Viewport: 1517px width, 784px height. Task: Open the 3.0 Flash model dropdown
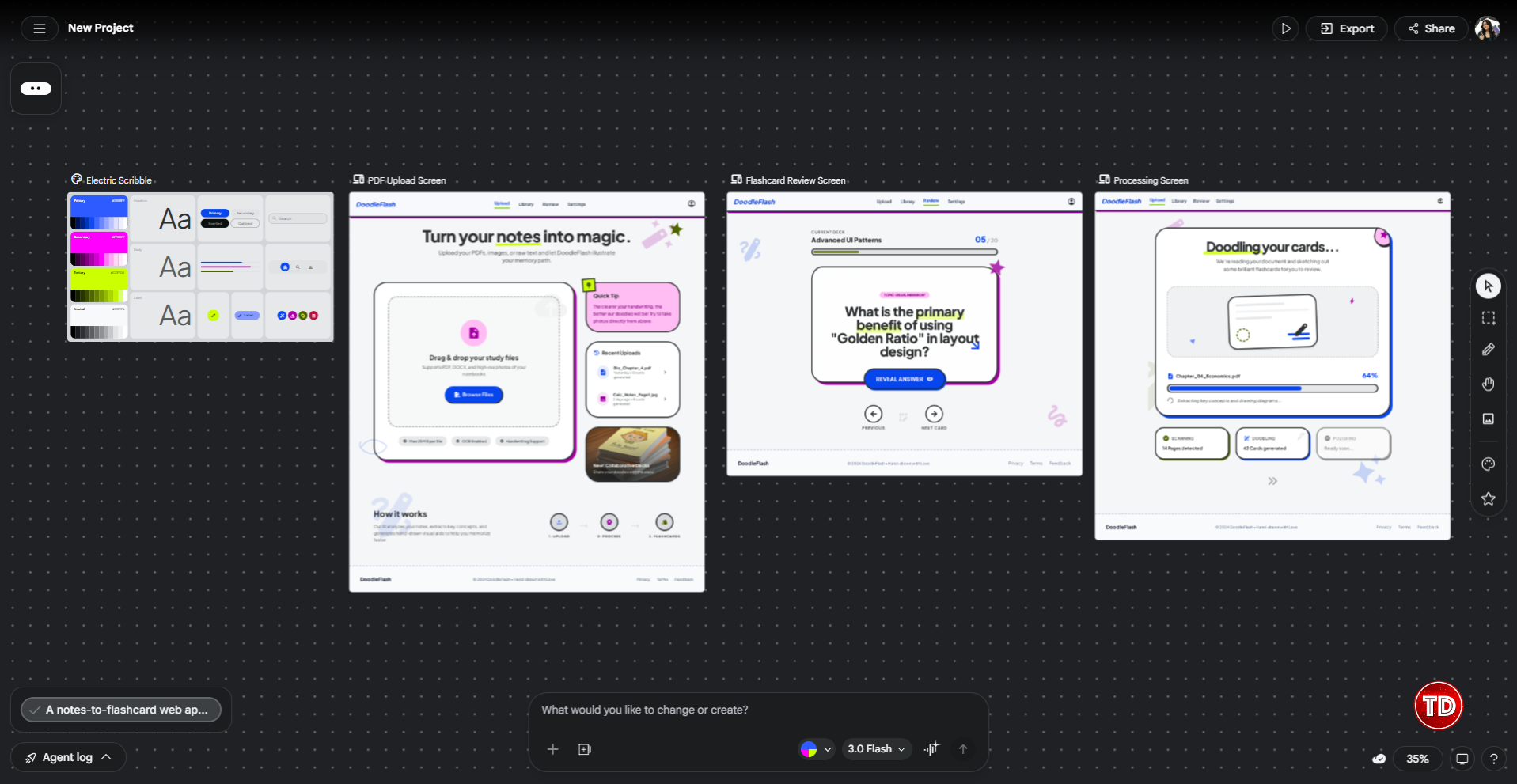877,749
